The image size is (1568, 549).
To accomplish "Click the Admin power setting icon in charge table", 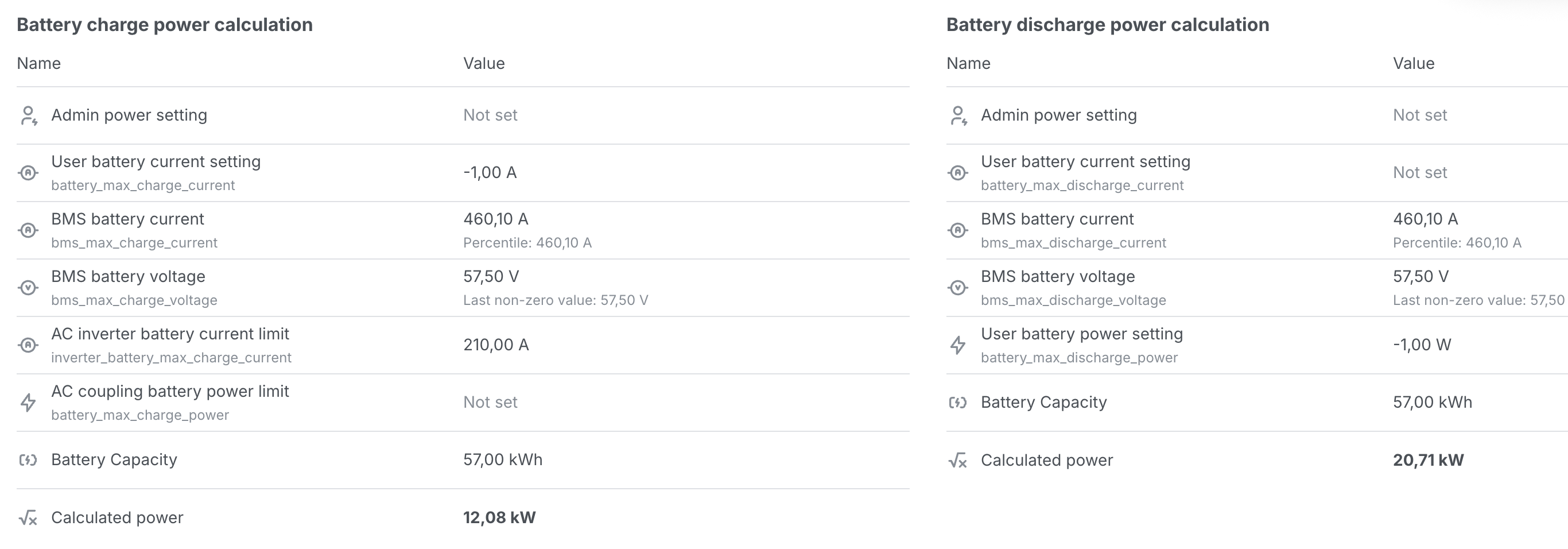I will point(29,116).
